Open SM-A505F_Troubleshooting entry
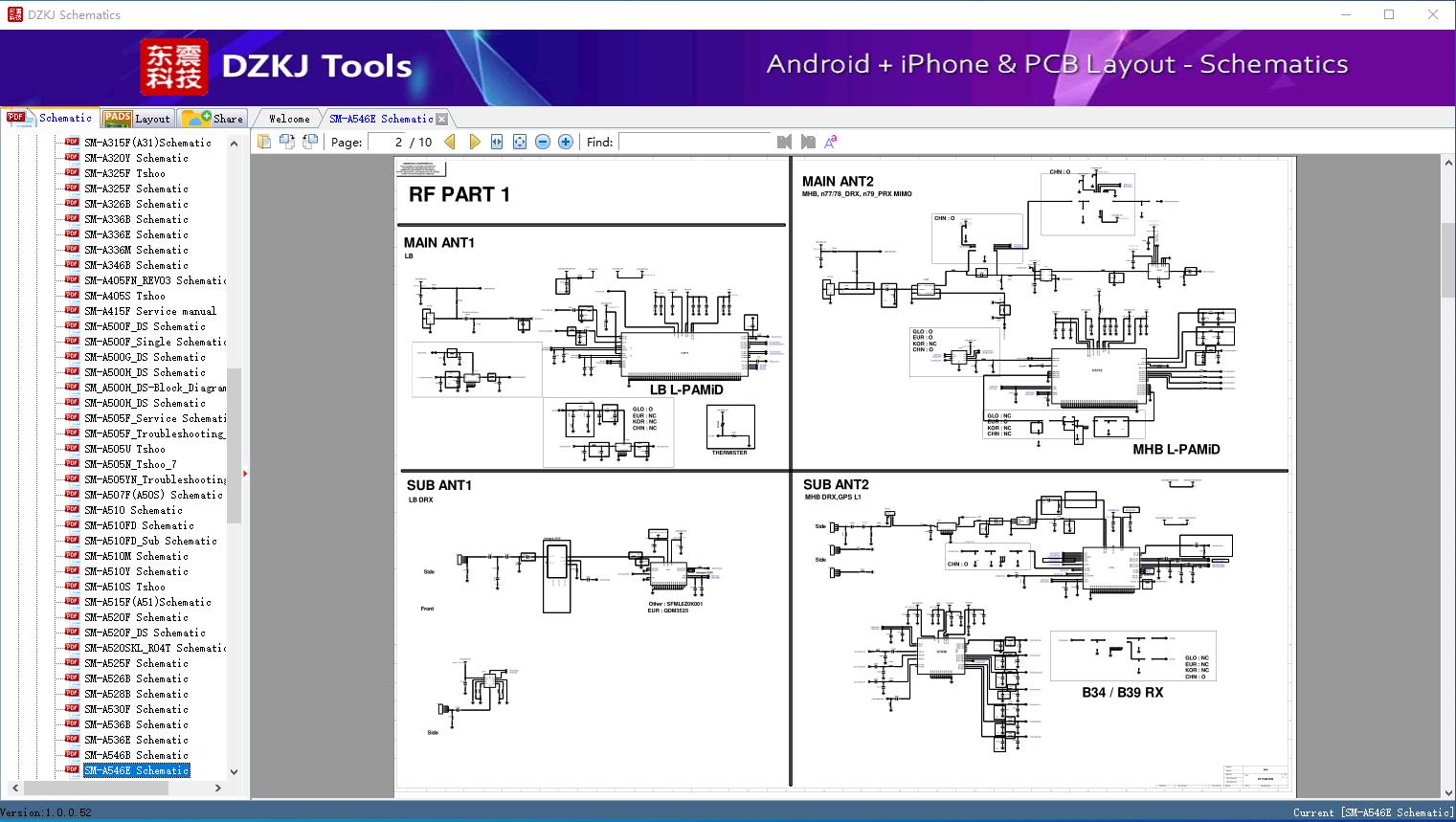Image resolution: width=1456 pixels, height=822 pixels. pos(155,433)
